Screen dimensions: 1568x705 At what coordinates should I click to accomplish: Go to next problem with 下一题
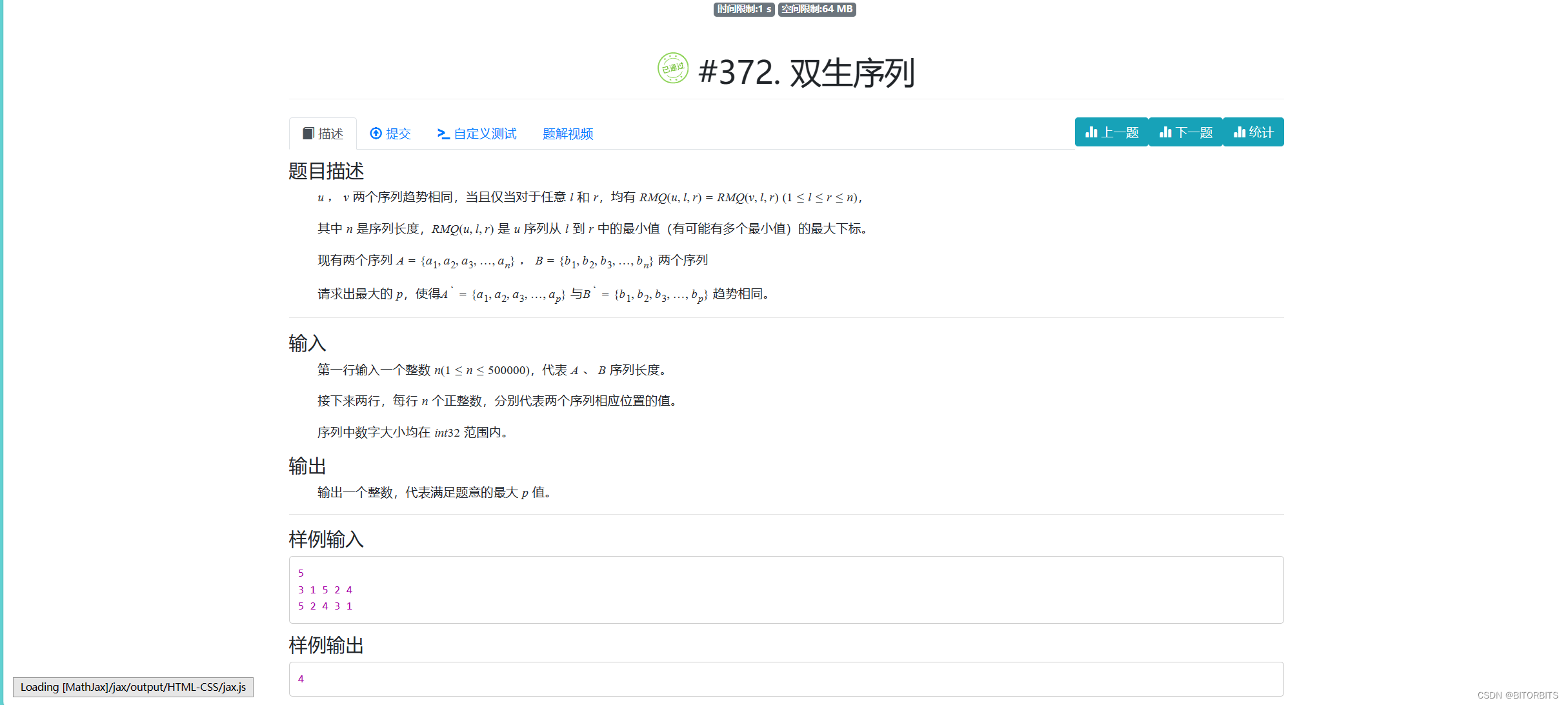coord(1194,132)
